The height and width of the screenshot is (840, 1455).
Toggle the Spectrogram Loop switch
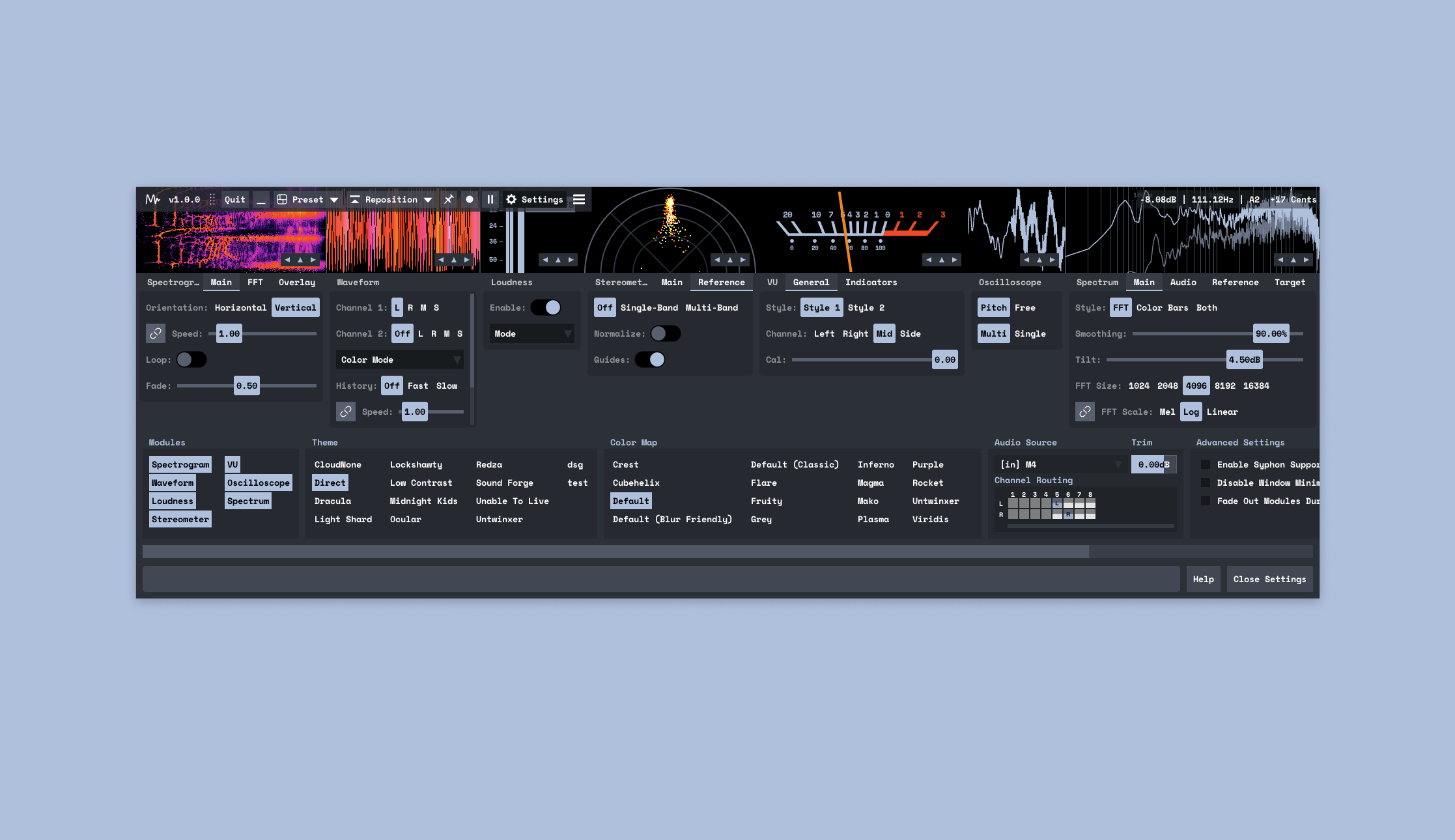point(191,359)
